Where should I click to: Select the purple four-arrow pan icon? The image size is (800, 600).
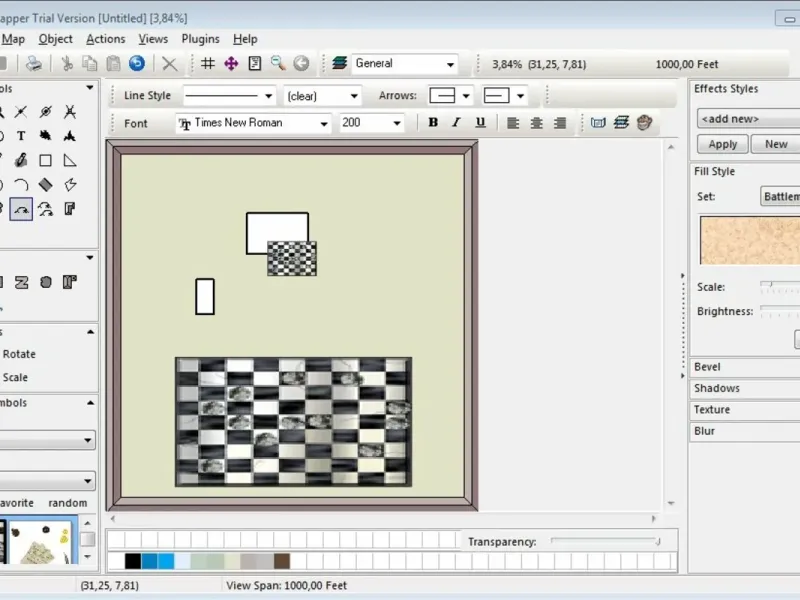231,64
